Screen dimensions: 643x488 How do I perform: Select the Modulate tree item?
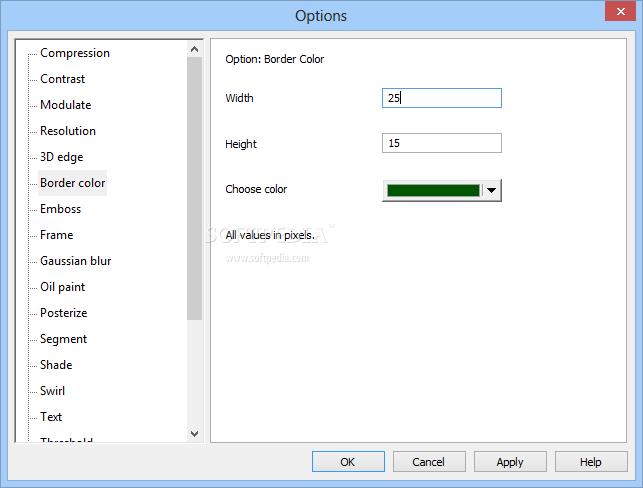pyautogui.click(x=65, y=105)
